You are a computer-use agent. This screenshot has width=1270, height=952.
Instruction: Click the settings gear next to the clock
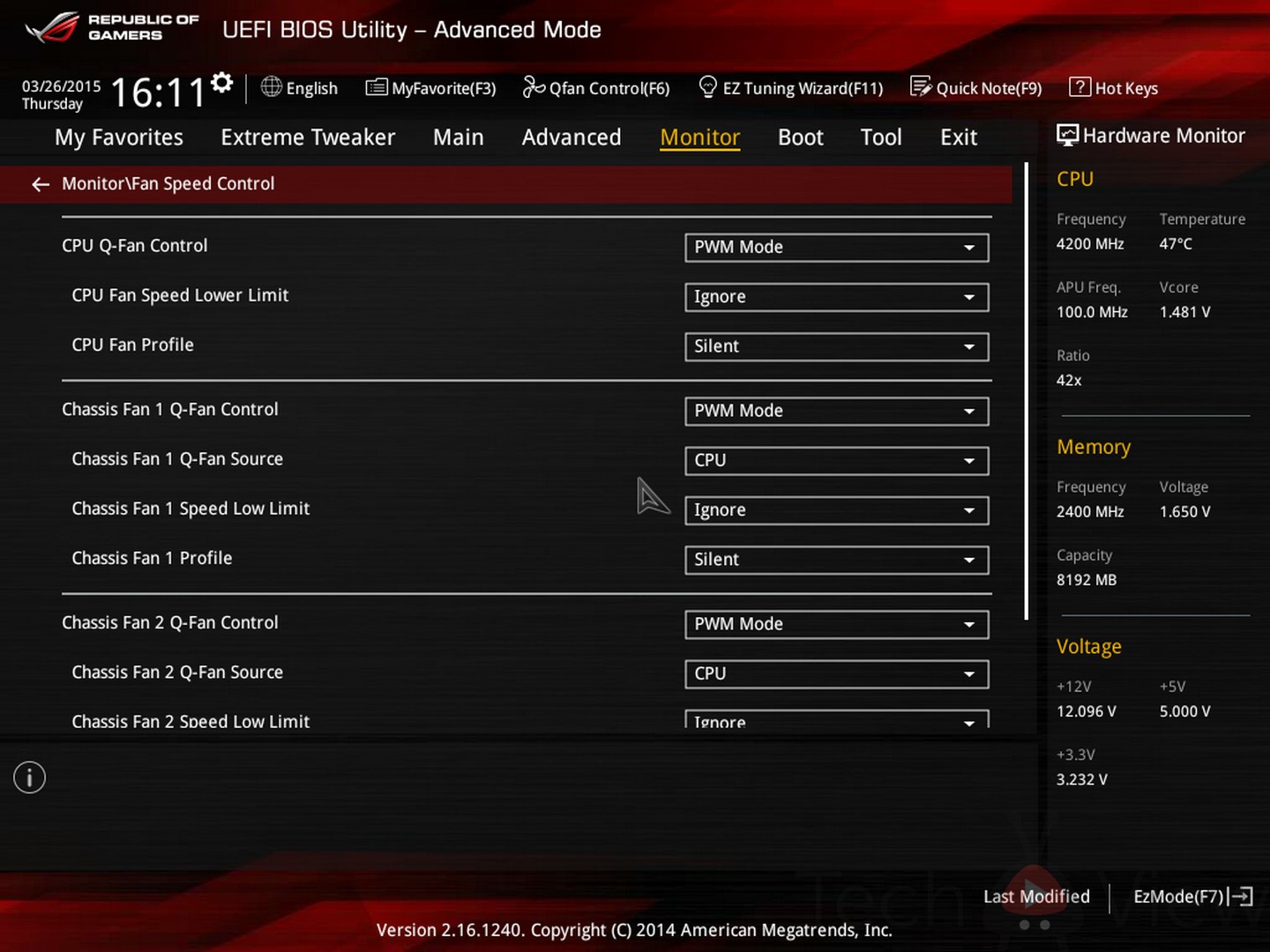pyautogui.click(x=222, y=82)
